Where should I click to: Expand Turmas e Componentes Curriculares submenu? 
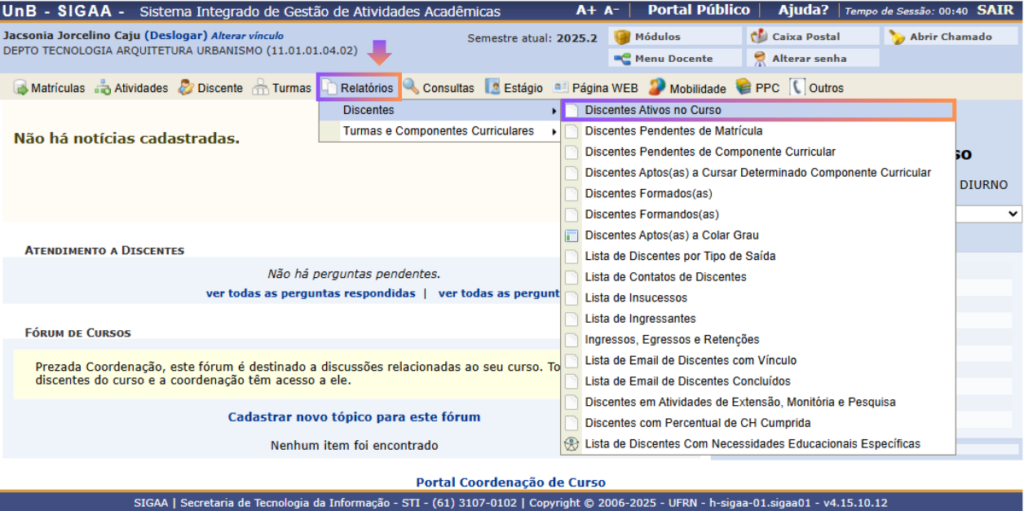[438, 131]
